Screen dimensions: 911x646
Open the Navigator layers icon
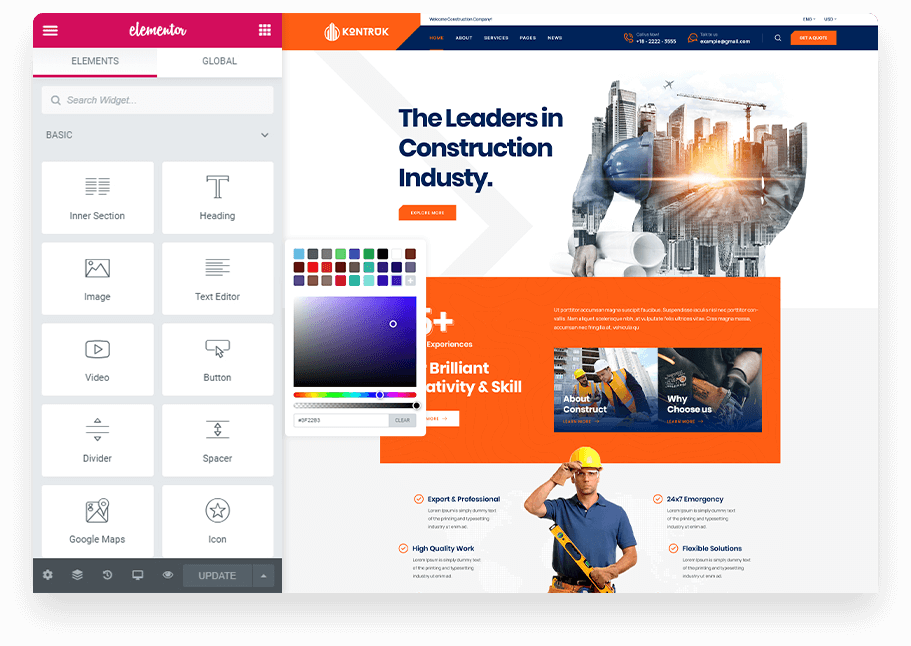[x=77, y=575]
